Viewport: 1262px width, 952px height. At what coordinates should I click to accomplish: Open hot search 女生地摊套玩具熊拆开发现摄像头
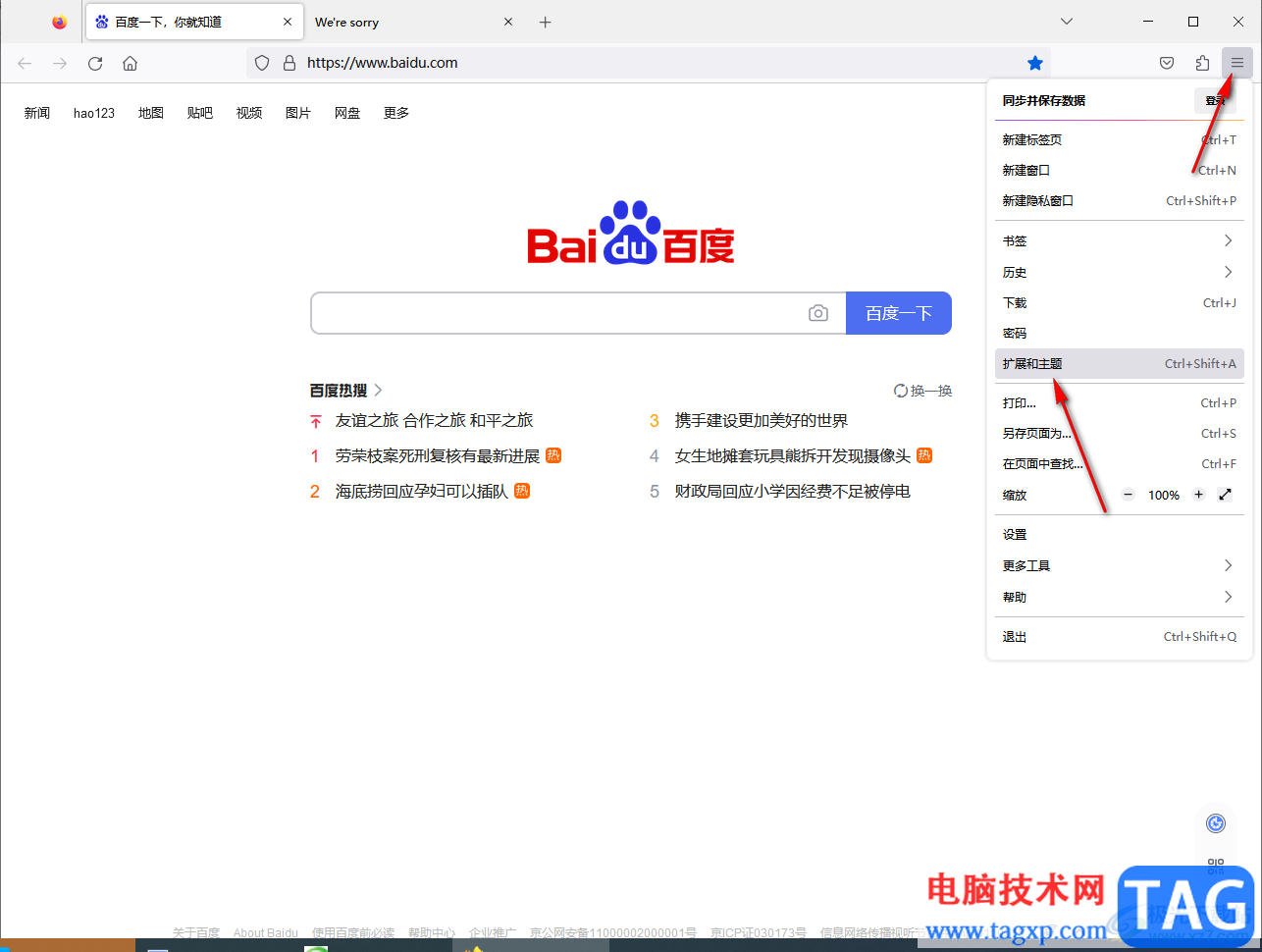(x=793, y=455)
